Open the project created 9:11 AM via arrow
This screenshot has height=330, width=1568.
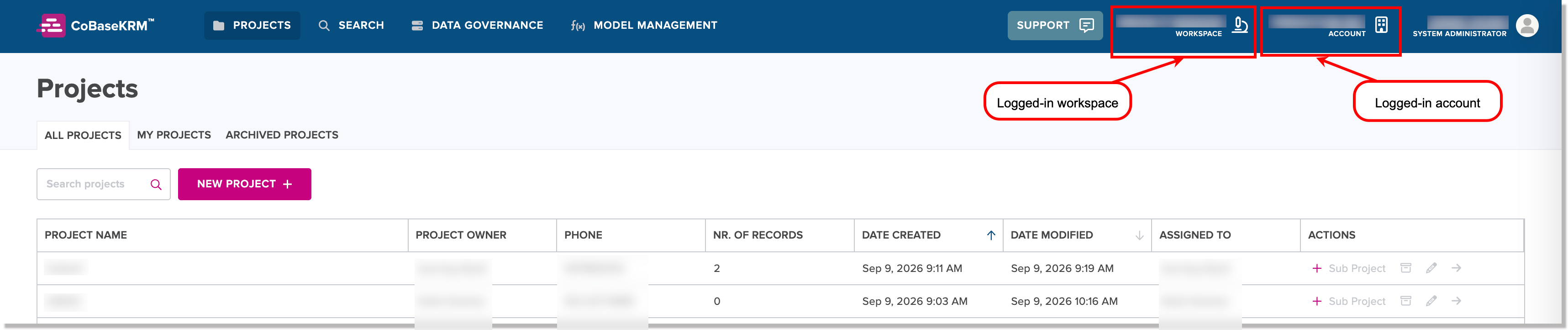(x=1456, y=268)
